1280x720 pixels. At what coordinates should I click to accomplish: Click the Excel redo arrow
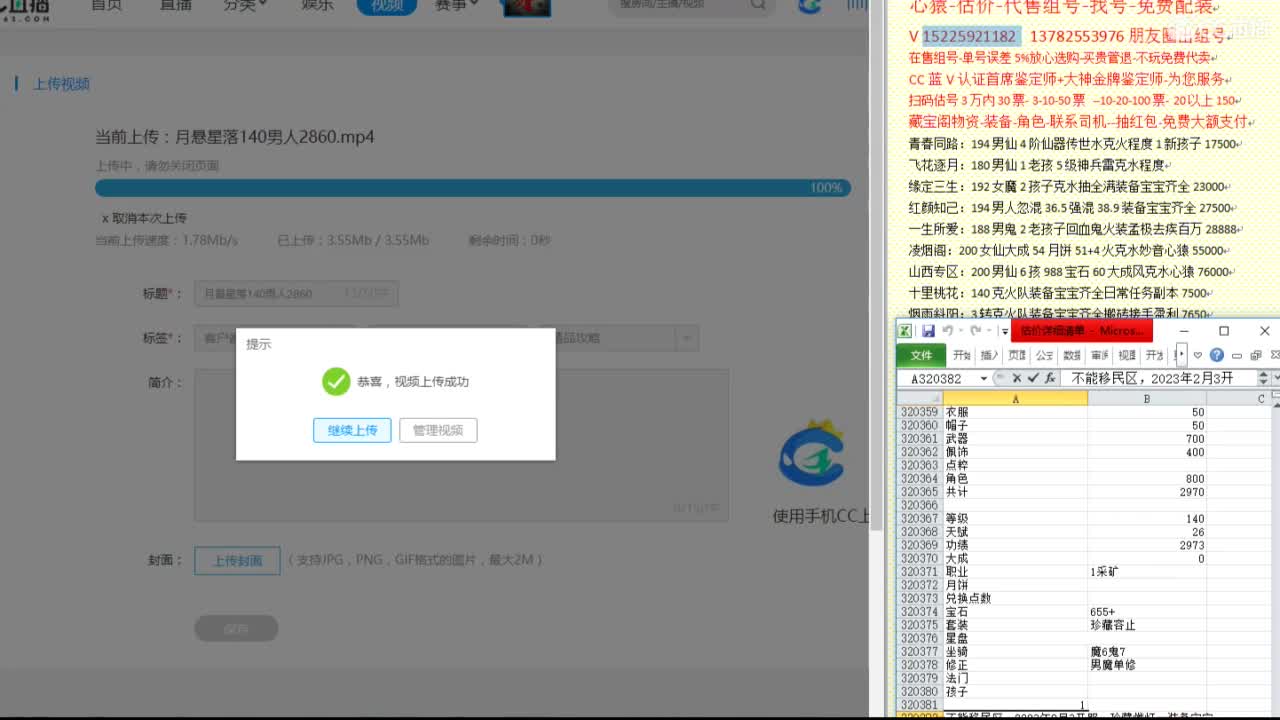coord(975,331)
